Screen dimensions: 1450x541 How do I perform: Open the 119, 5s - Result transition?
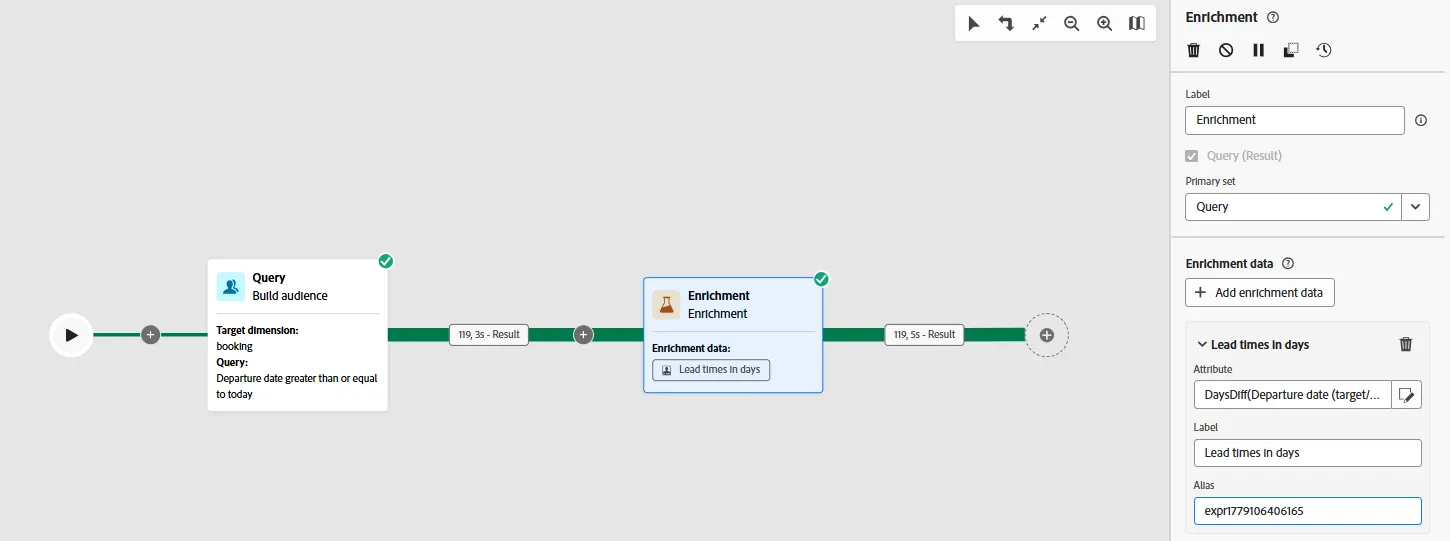click(x=924, y=335)
